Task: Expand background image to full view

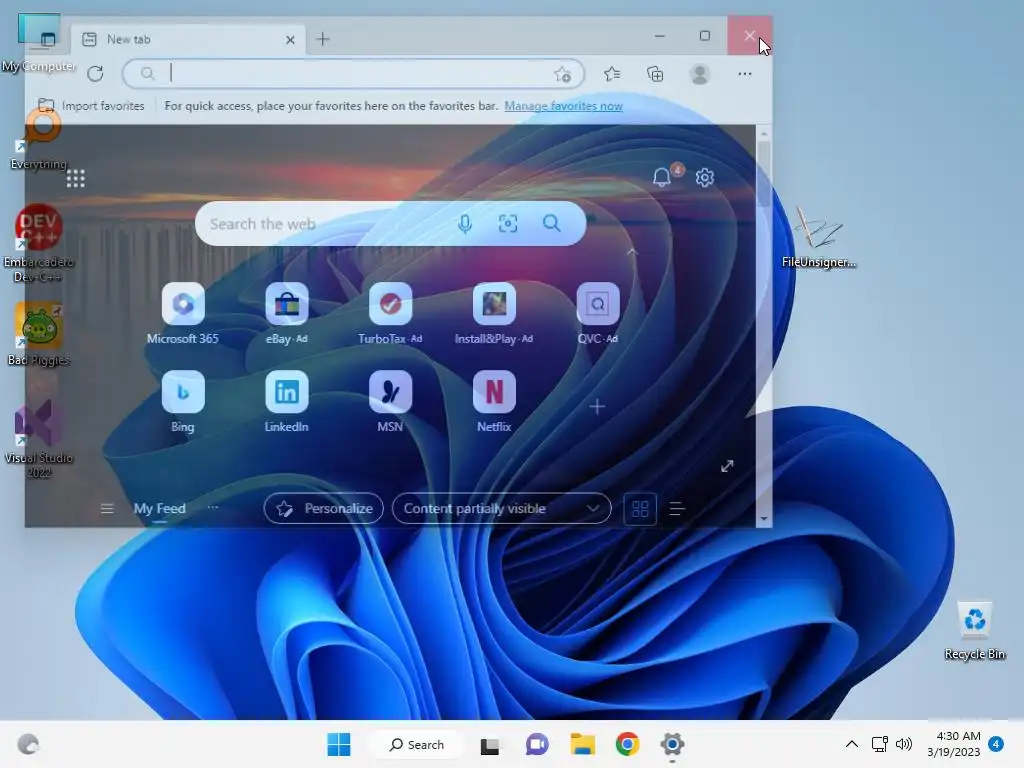Action: click(x=727, y=466)
